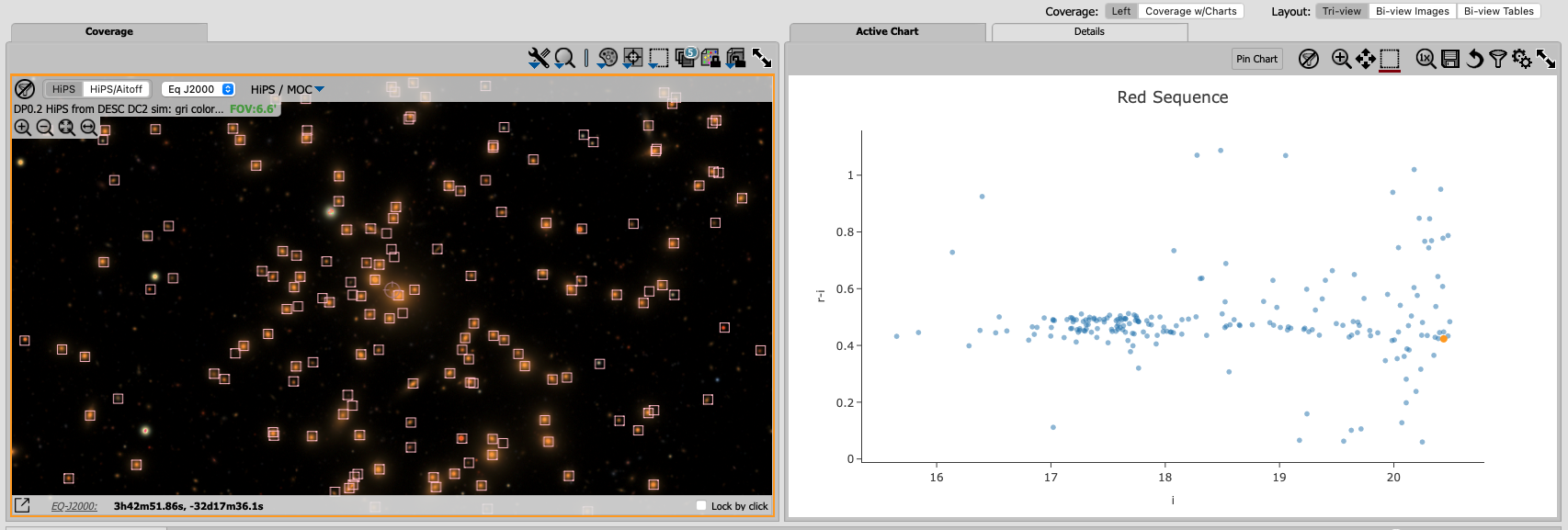Choose the Tri-view layout
This screenshot has width=1568, height=530.
(x=1342, y=11)
